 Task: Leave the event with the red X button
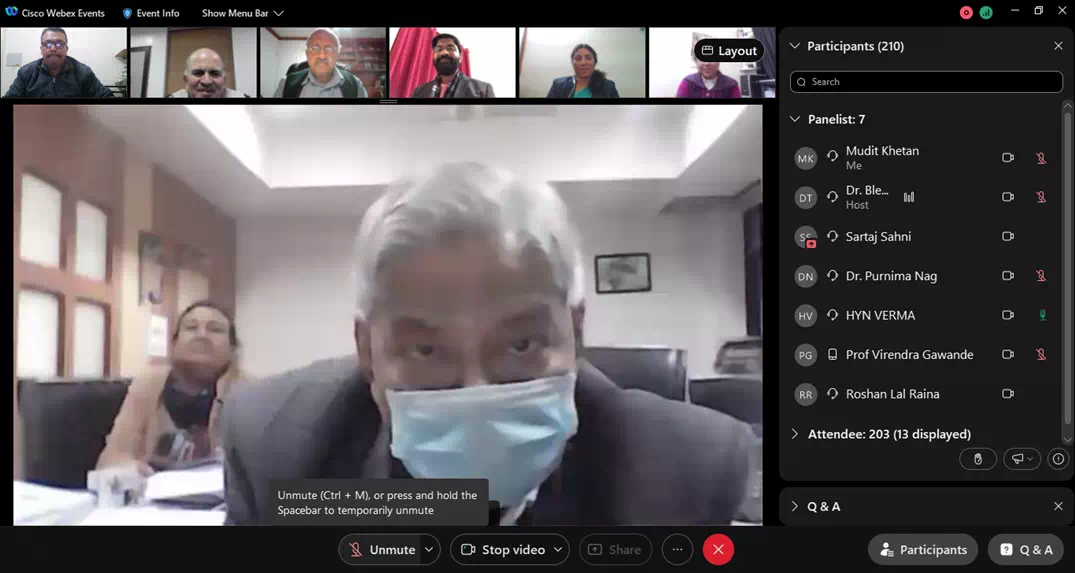(x=718, y=550)
